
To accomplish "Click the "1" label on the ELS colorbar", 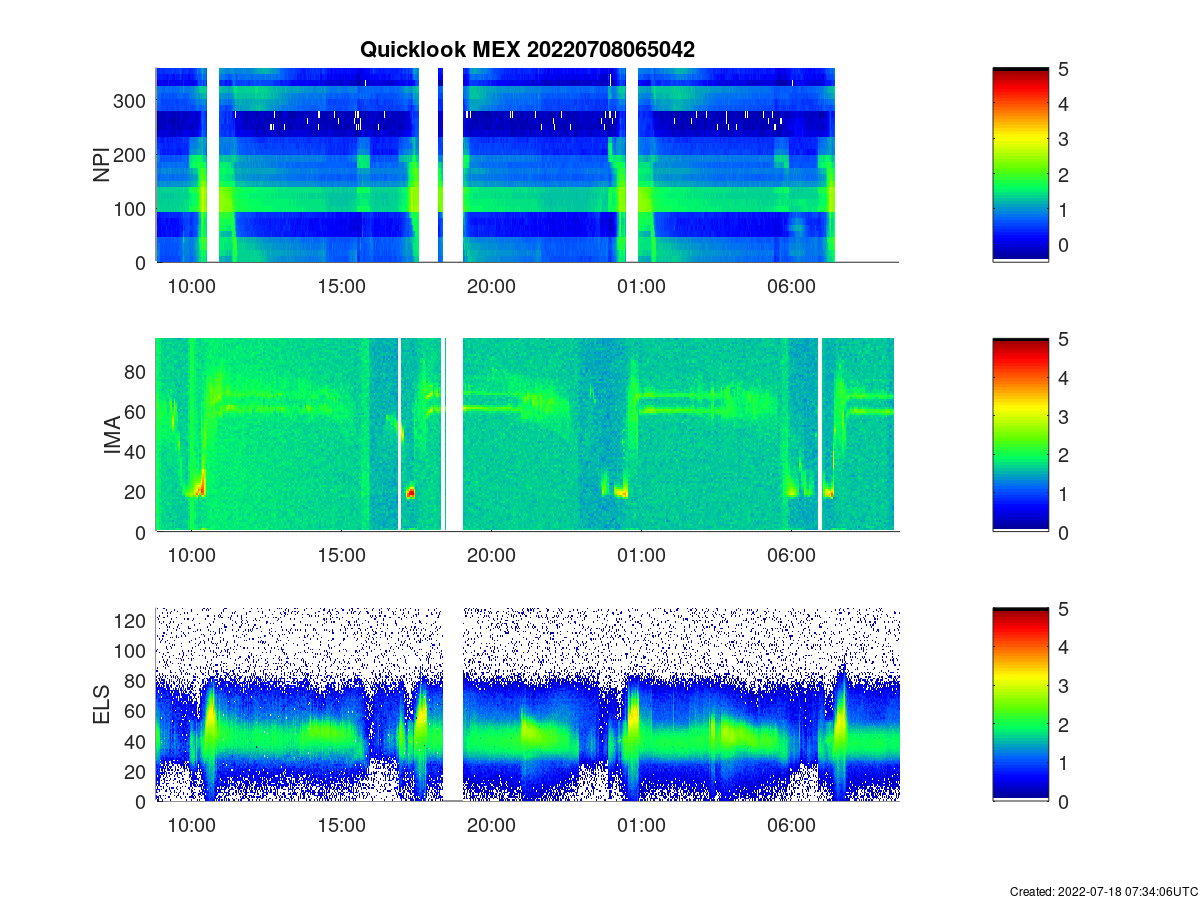I will tap(1064, 763).
